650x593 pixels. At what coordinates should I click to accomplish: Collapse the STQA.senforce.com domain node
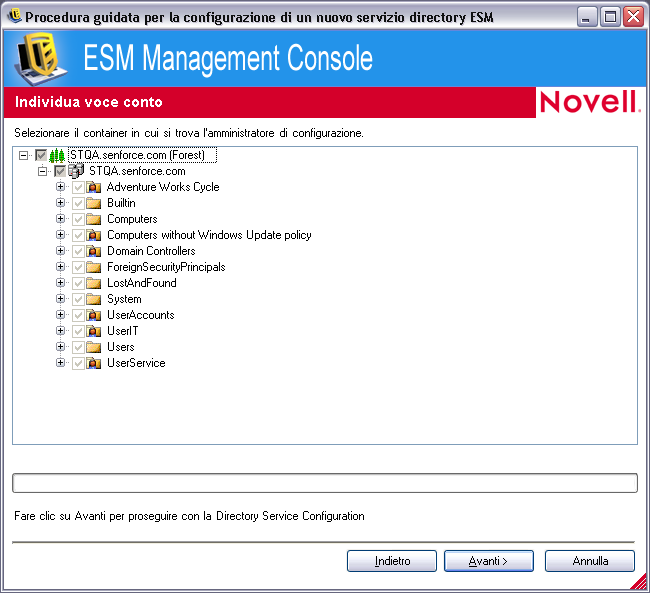tap(43, 171)
